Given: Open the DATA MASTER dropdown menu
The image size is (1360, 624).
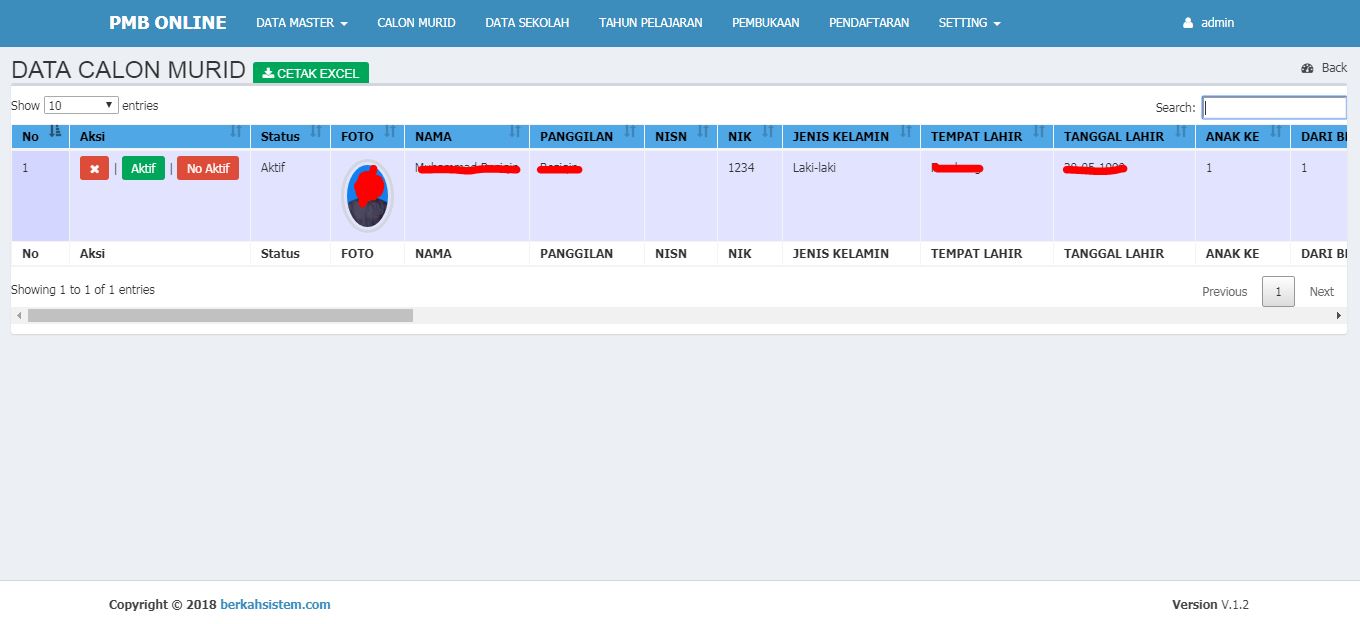Looking at the screenshot, I should pos(301,23).
